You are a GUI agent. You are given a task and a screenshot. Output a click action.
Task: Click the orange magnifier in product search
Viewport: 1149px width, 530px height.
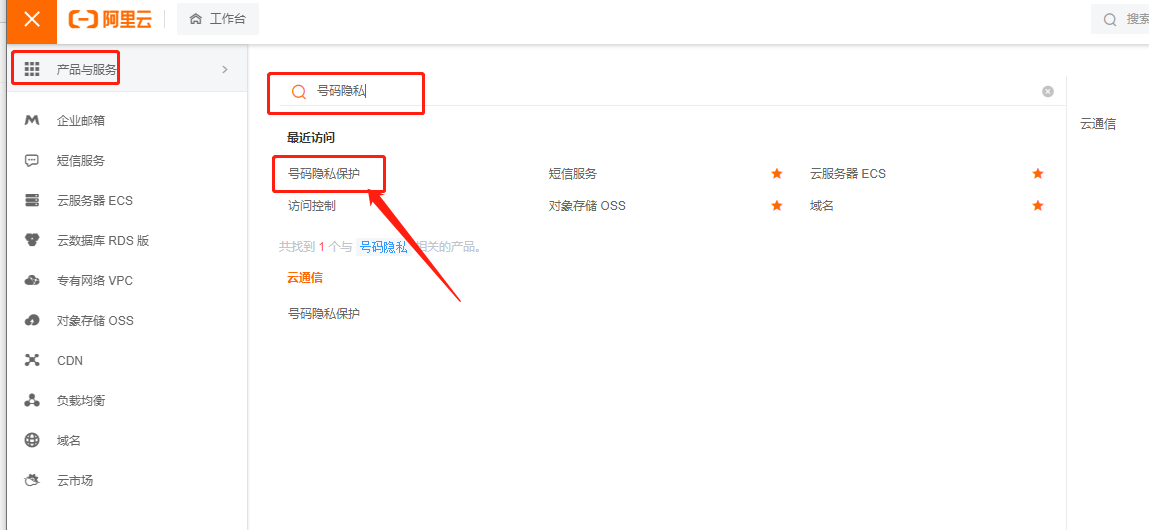[298, 92]
